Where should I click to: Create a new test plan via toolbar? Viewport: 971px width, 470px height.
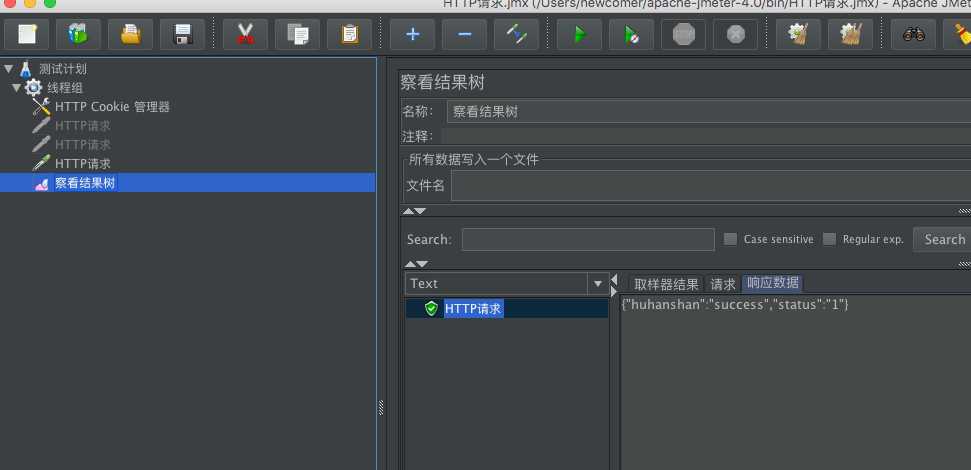26,34
